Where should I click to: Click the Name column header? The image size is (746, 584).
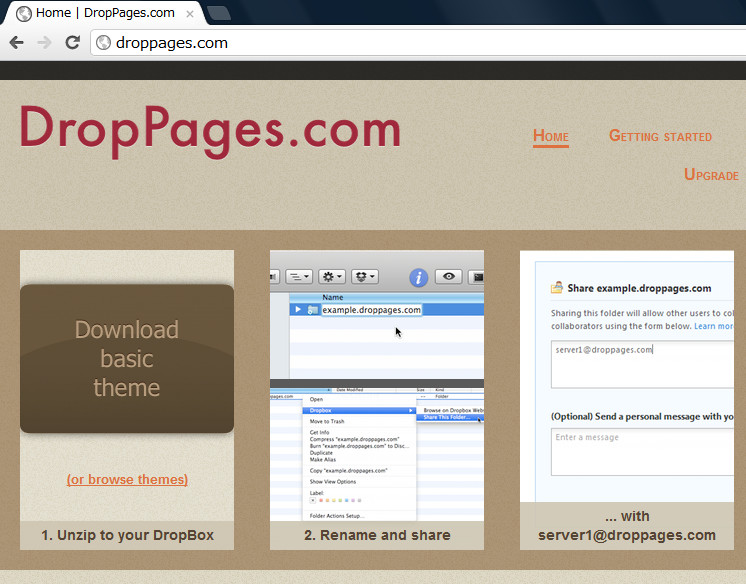(x=333, y=297)
